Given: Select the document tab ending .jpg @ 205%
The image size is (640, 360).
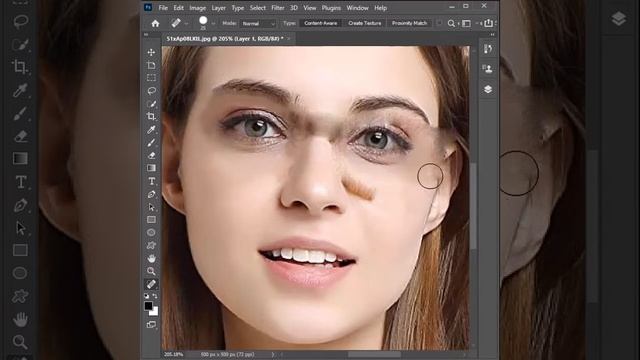Looking at the screenshot, I should [225, 39].
